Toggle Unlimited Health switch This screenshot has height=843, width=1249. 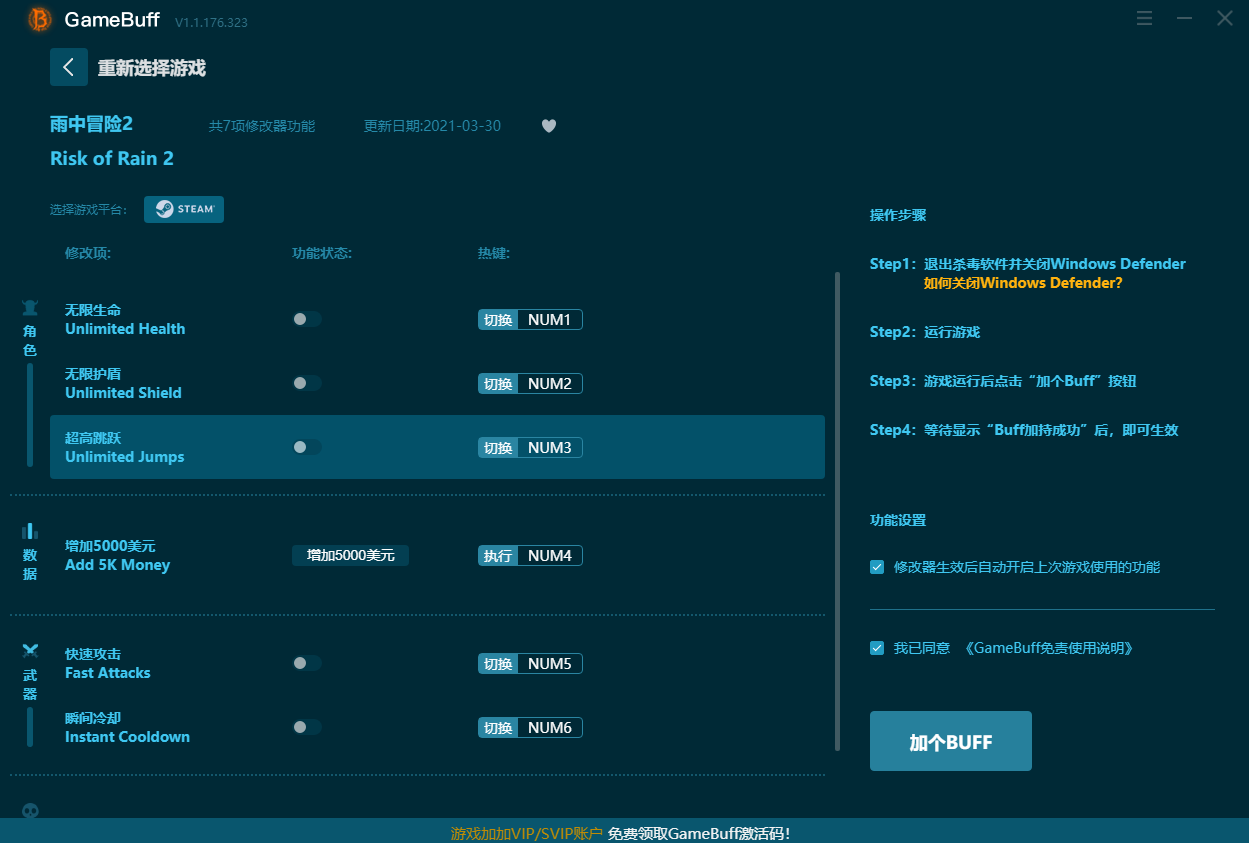[x=307, y=319]
